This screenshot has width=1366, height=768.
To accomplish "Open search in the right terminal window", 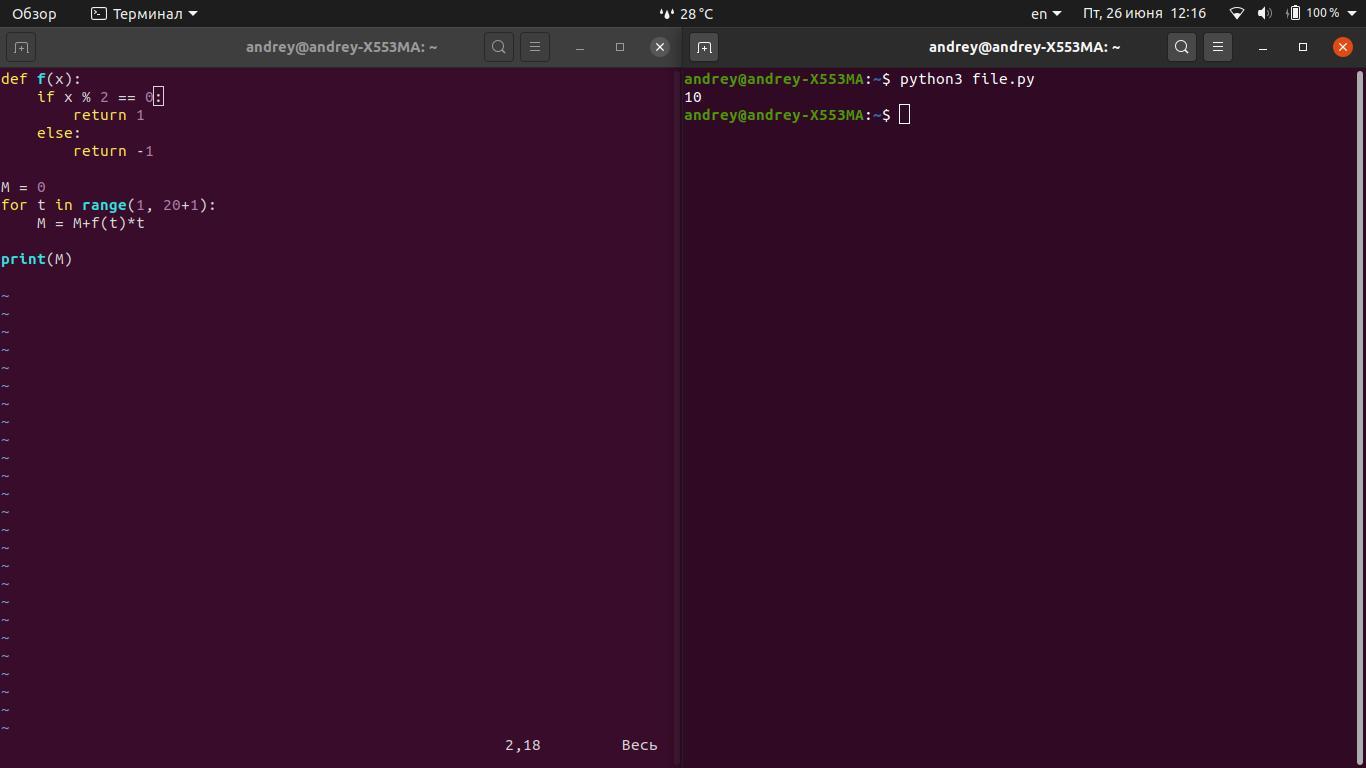I will pos(1182,47).
